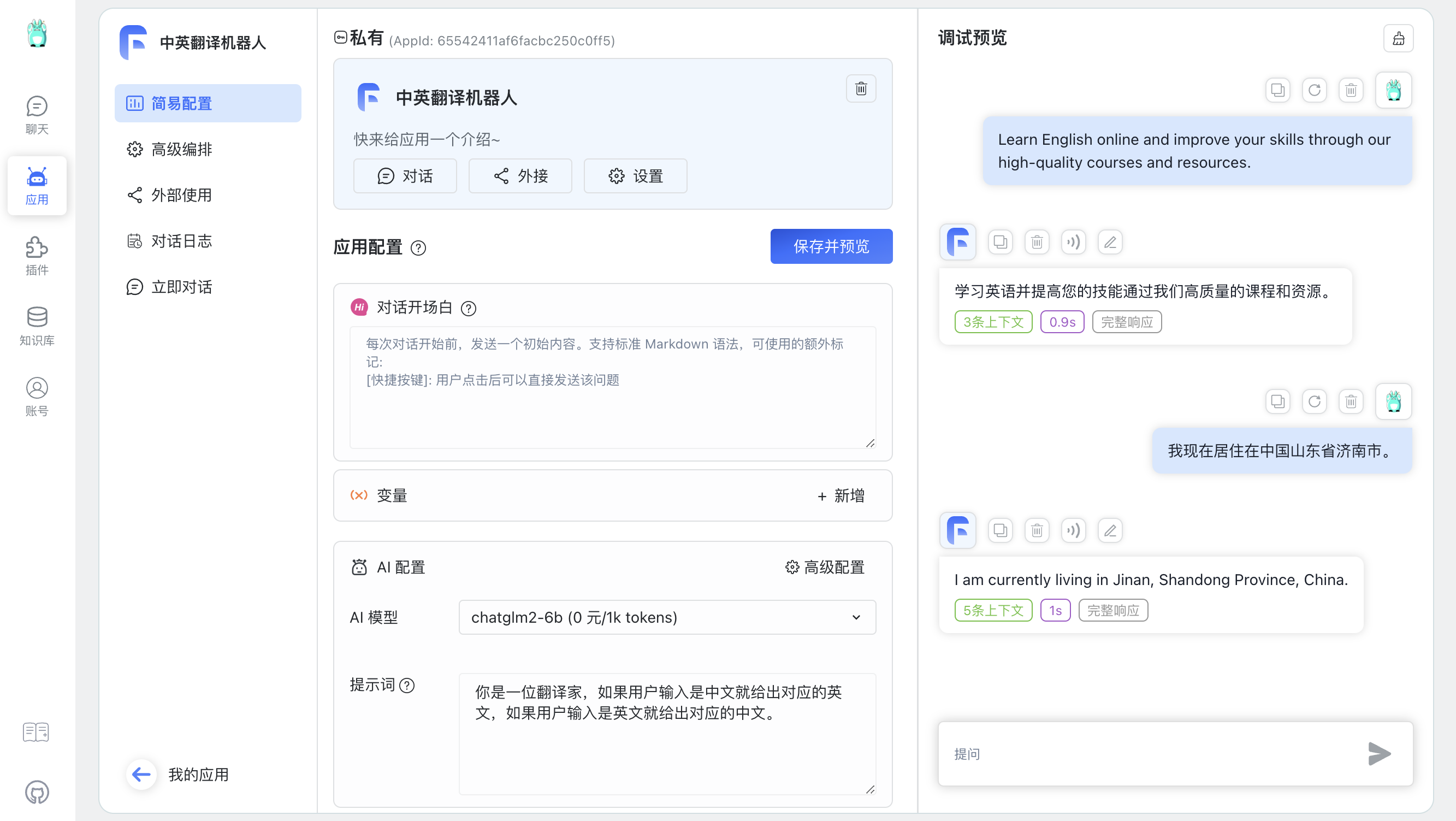Copy the 我现在居住在中国山东省济南市 message

[x=1277, y=401]
